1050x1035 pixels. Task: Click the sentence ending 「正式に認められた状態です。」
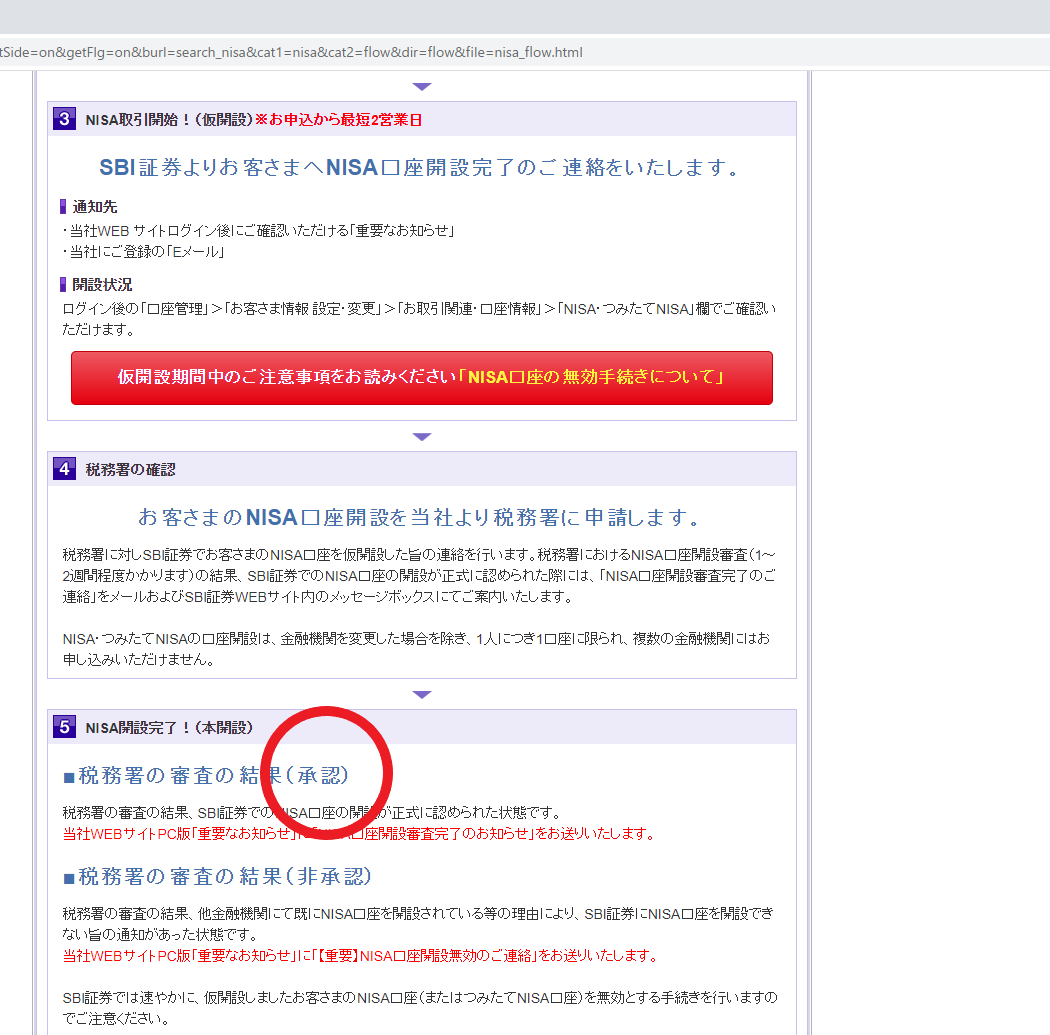[311, 813]
